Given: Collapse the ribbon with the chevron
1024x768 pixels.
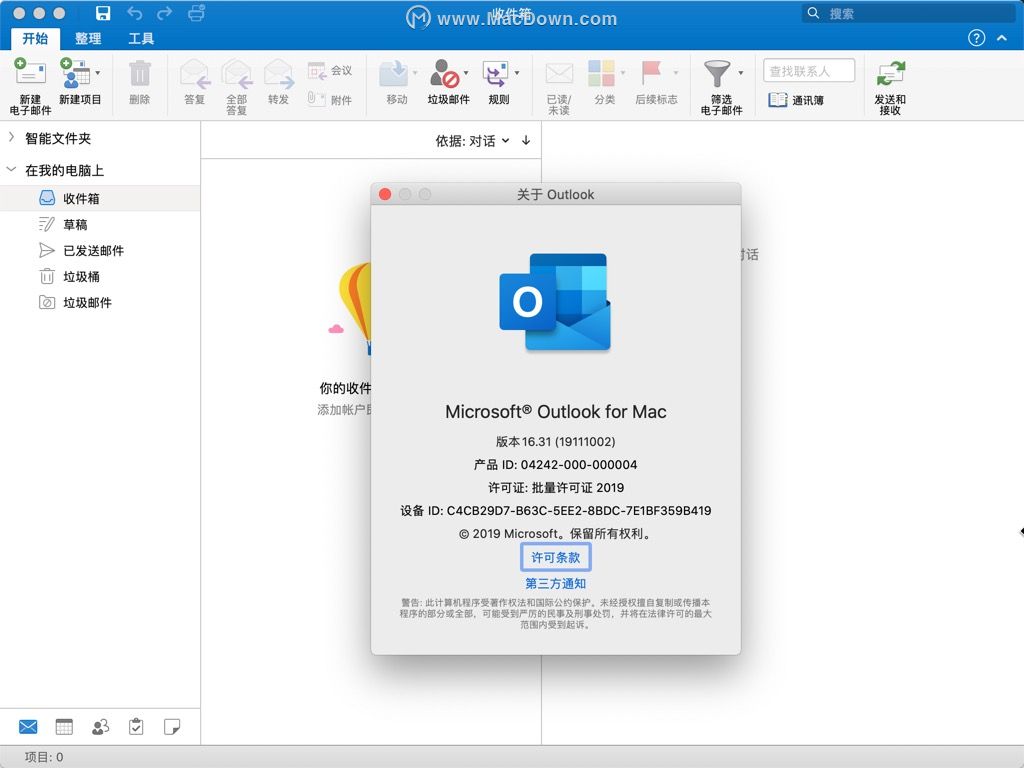Looking at the screenshot, I should tap(1002, 38).
